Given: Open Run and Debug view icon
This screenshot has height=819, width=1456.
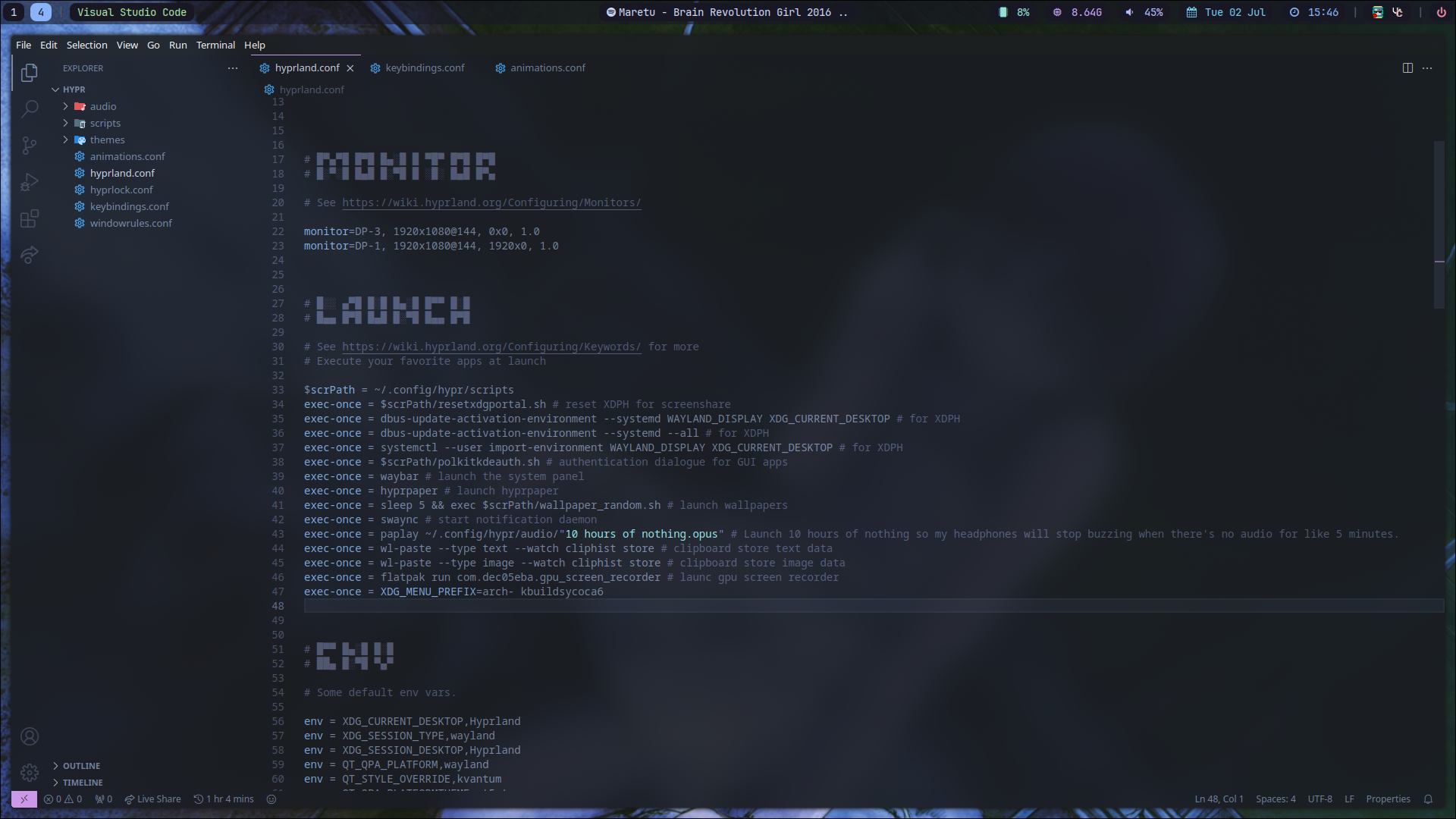Looking at the screenshot, I should click(x=30, y=182).
